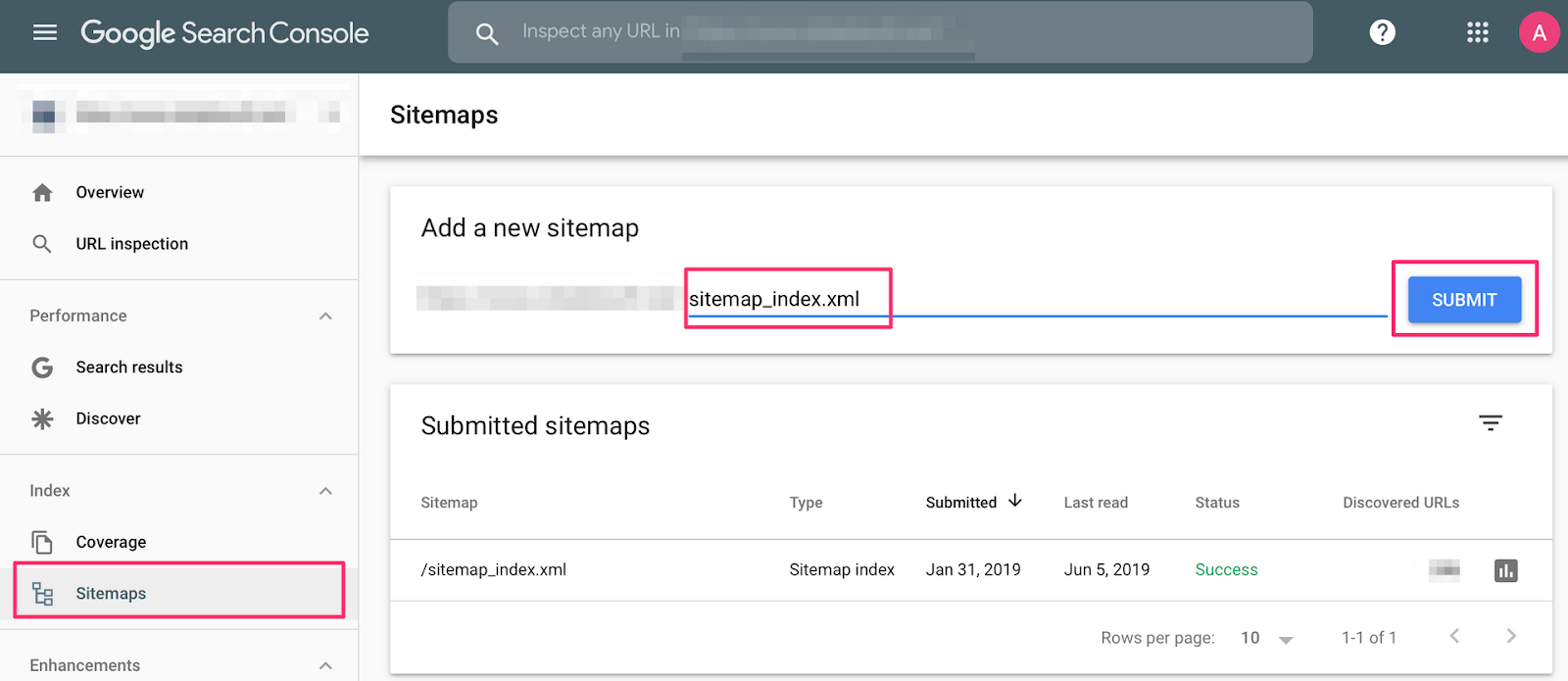Click the Overview home icon

coord(42,193)
